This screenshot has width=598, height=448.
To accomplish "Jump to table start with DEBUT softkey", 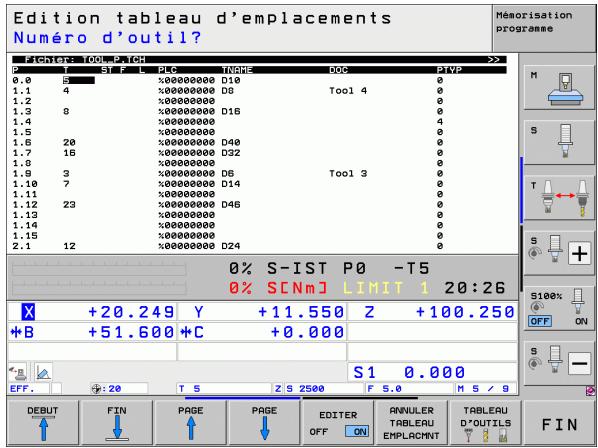I will coord(43,422).
